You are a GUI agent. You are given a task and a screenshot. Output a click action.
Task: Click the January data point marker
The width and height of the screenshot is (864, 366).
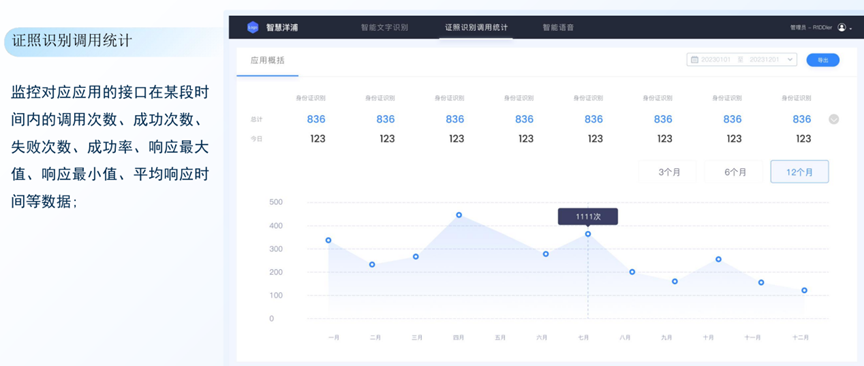[x=328, y=240]
